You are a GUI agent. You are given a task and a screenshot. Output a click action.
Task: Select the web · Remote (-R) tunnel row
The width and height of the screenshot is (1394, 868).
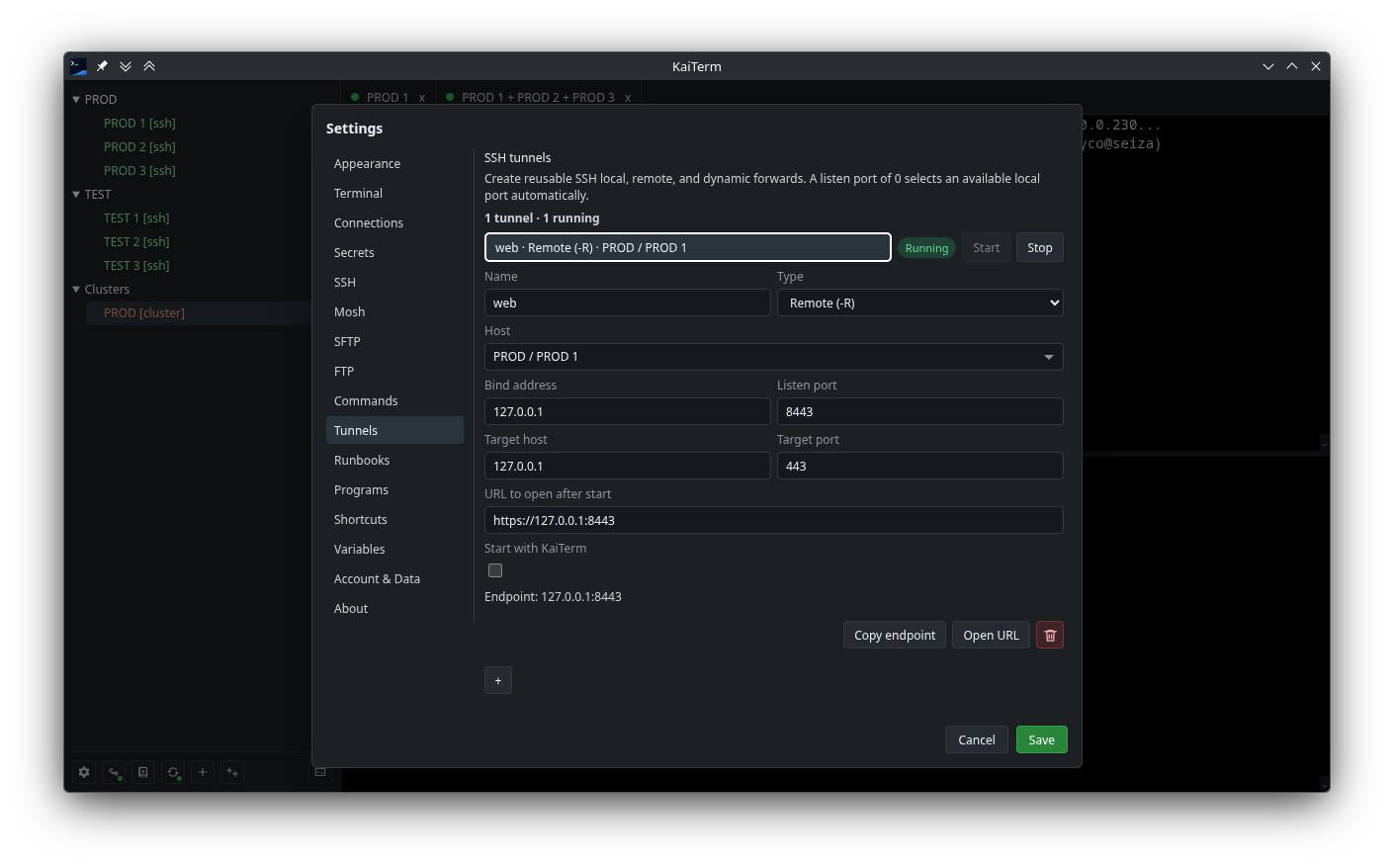pos(688,247)
